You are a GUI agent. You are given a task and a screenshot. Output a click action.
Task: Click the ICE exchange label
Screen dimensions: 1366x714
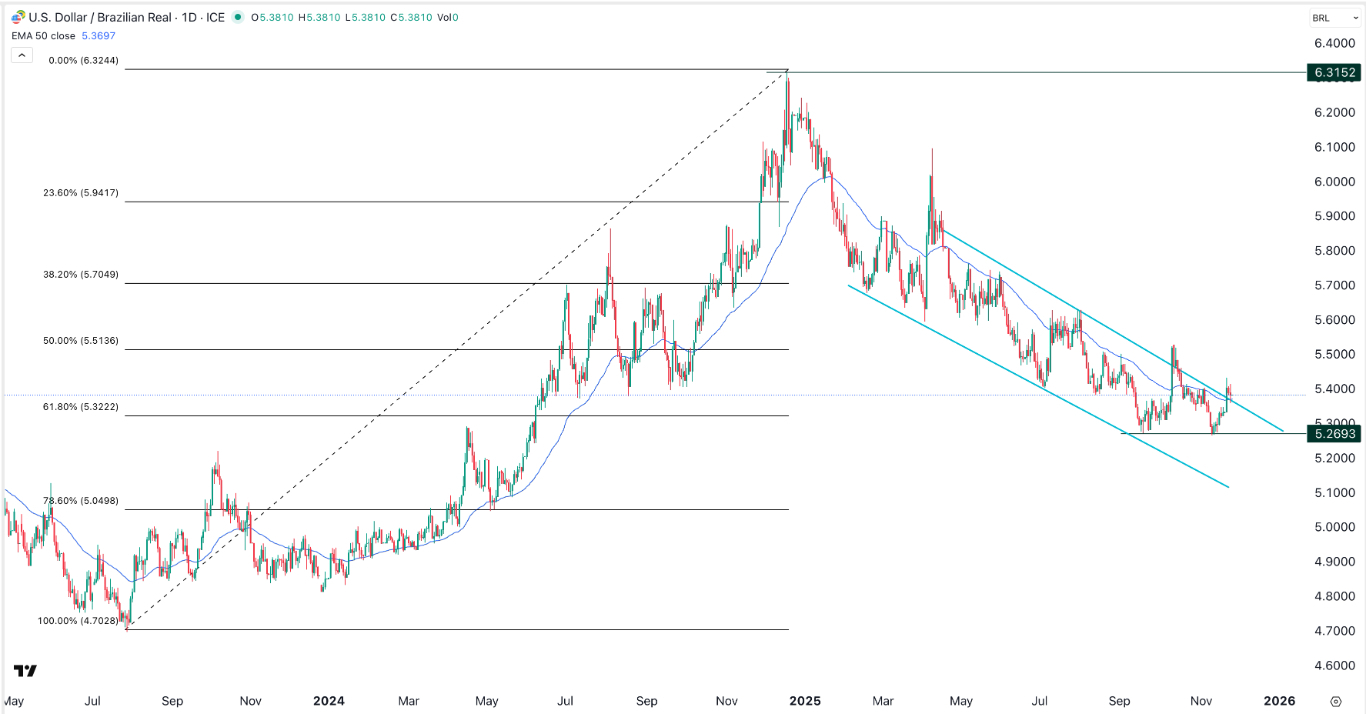point(215,17)
